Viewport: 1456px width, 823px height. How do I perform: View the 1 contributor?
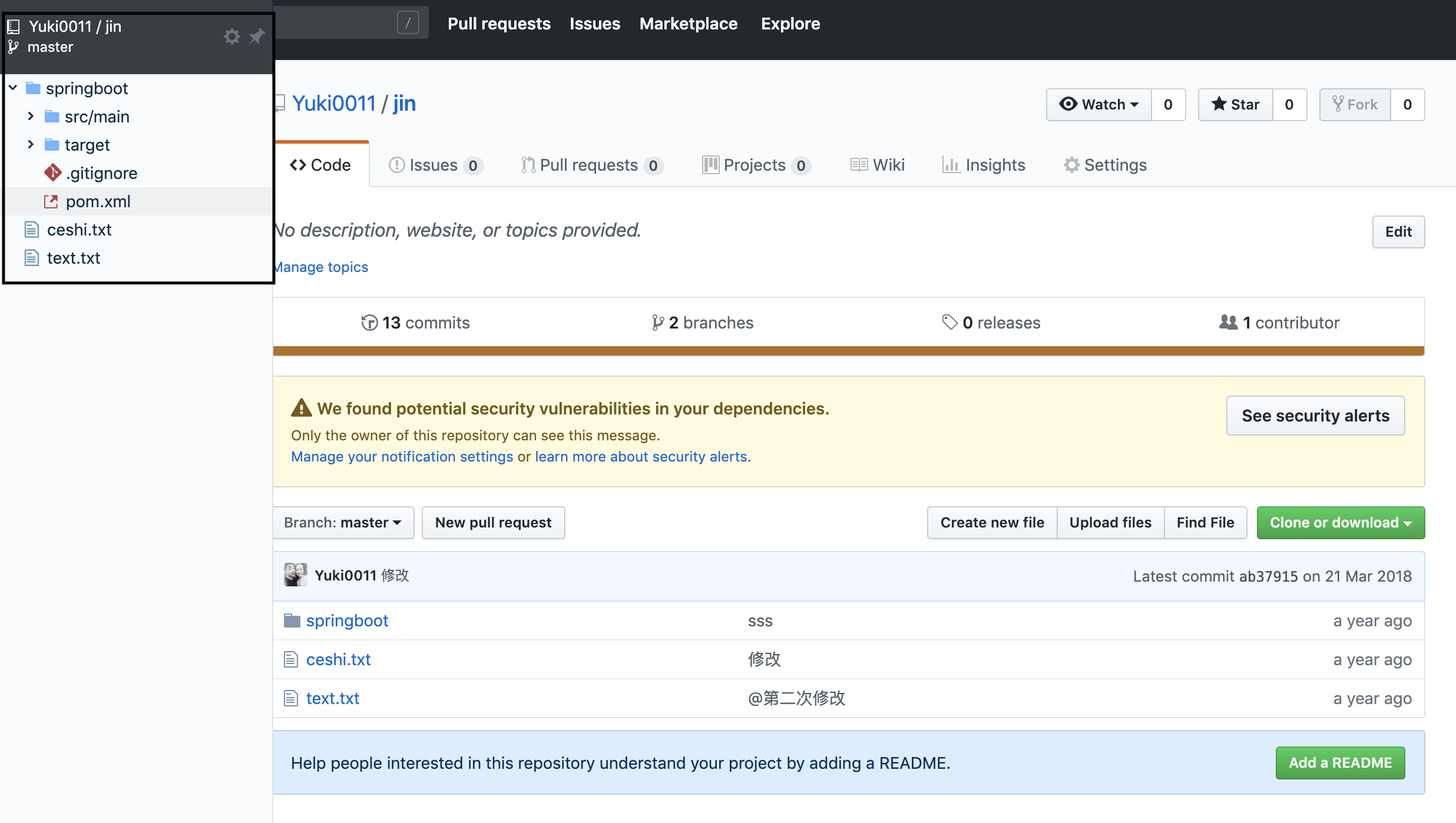(x=1279, y=323)
